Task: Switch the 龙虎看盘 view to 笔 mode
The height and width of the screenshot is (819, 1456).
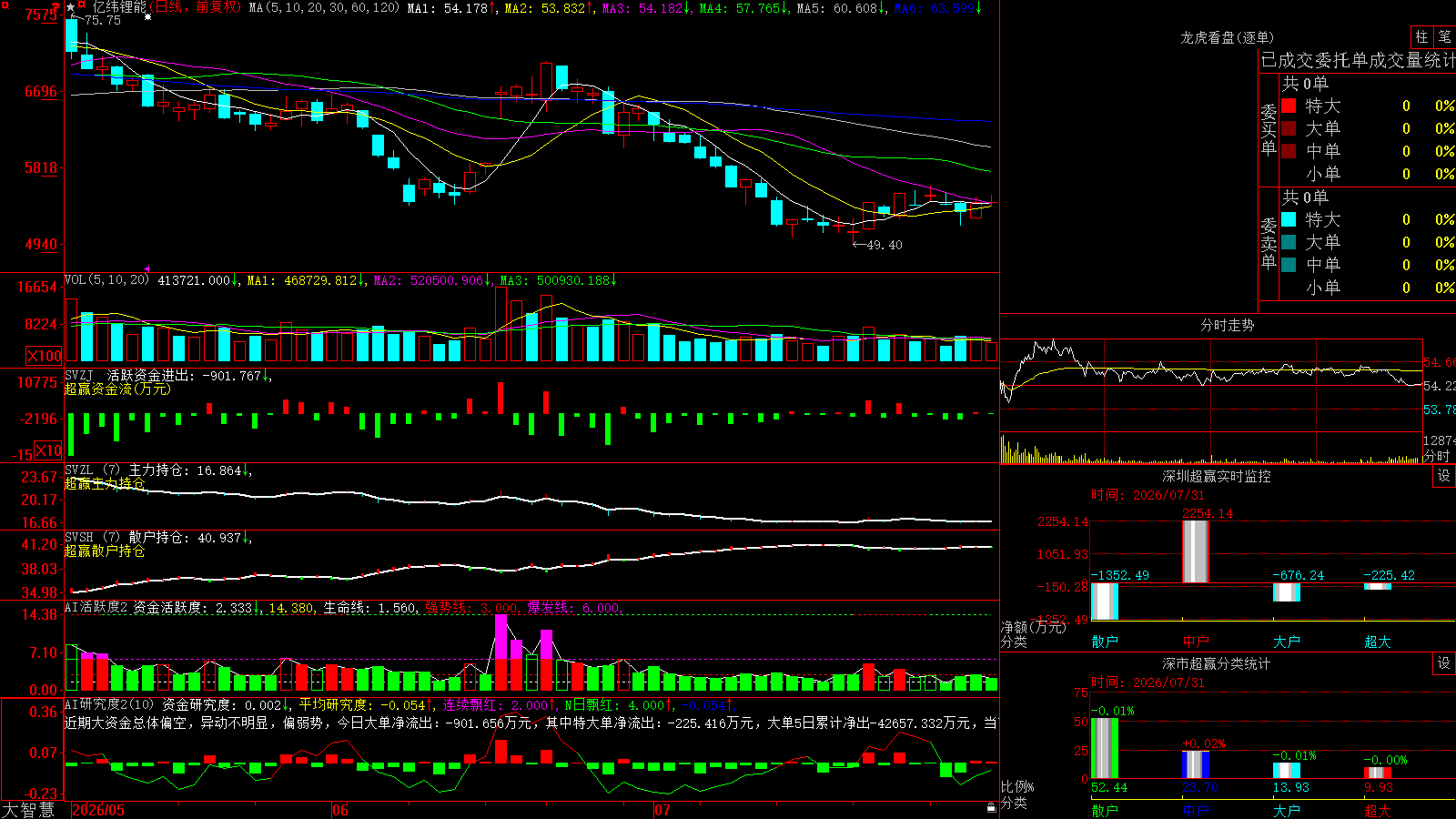Action: 1444,37
